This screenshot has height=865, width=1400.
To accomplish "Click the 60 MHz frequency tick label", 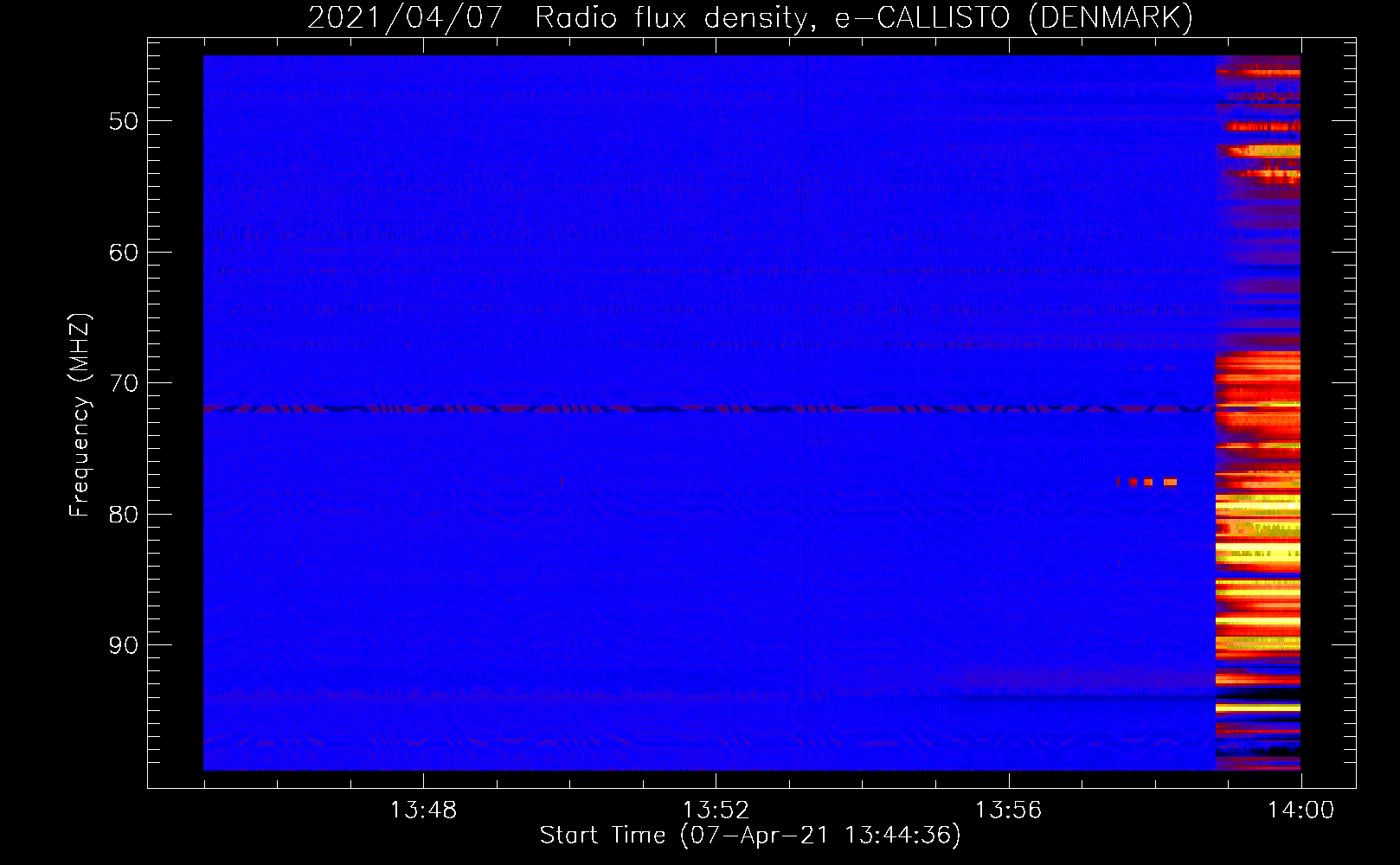I will 123,252.
